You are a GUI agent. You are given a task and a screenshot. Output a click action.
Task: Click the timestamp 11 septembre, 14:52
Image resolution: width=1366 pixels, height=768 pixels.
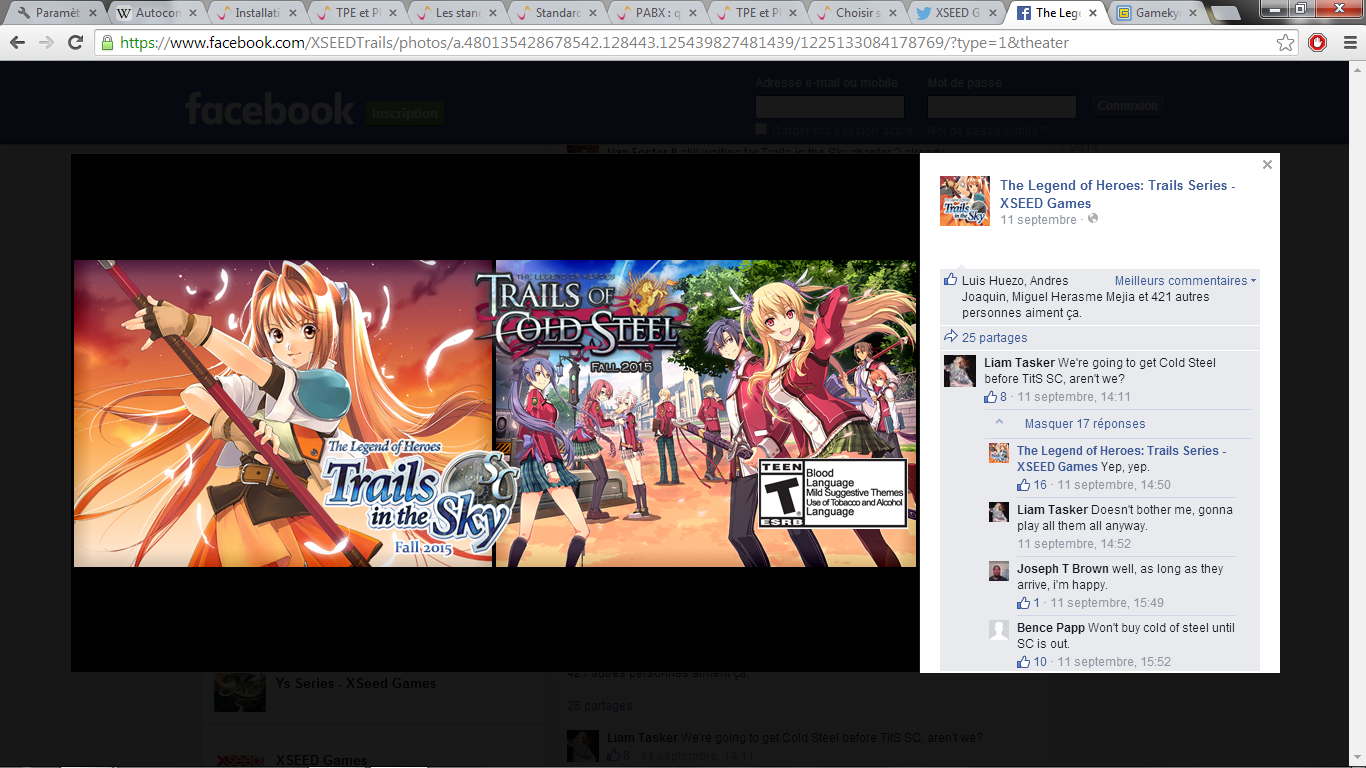(1074, 544)
